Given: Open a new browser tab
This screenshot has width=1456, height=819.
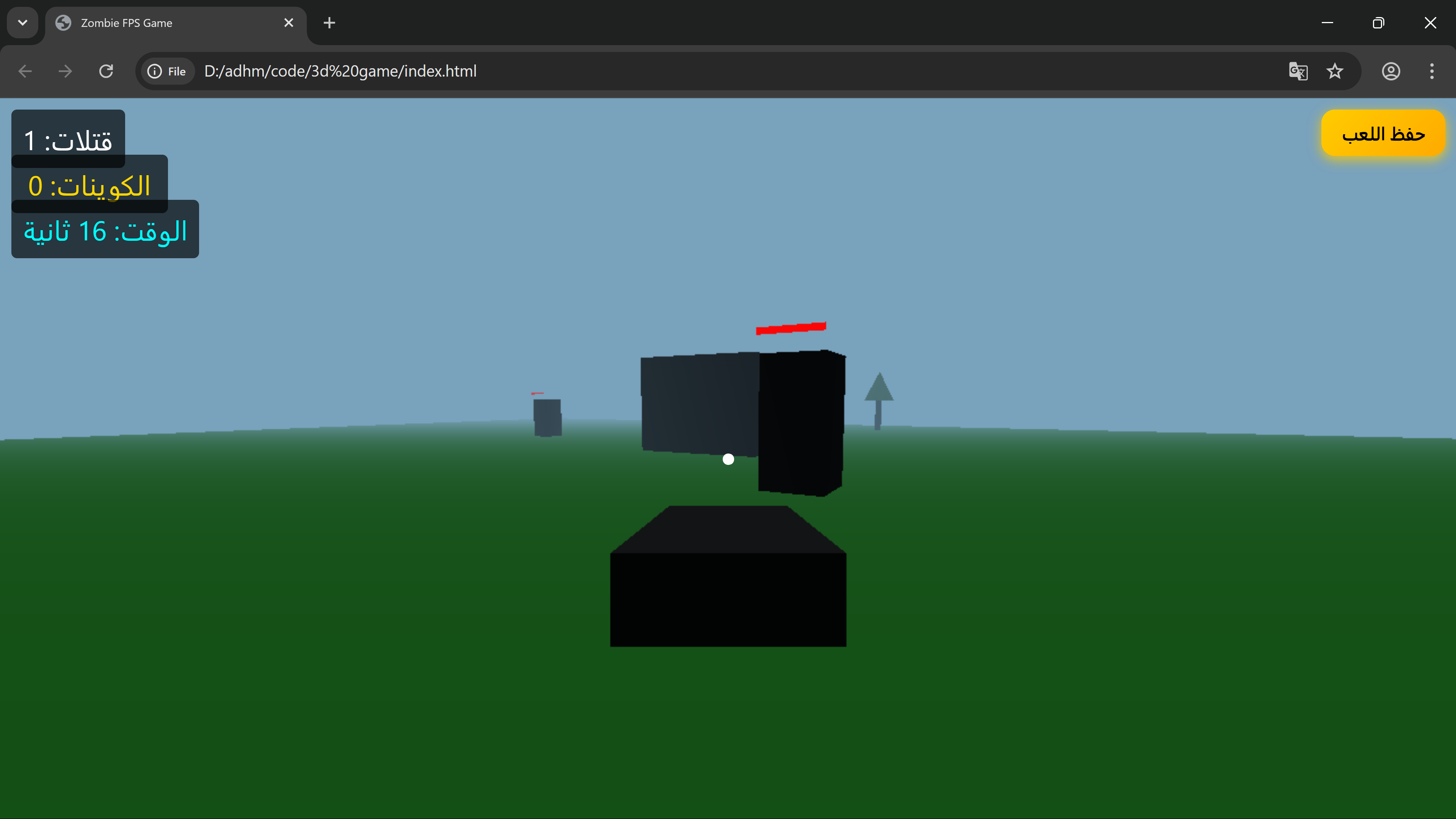Looking at the screenshot, I should click(329, 23).
